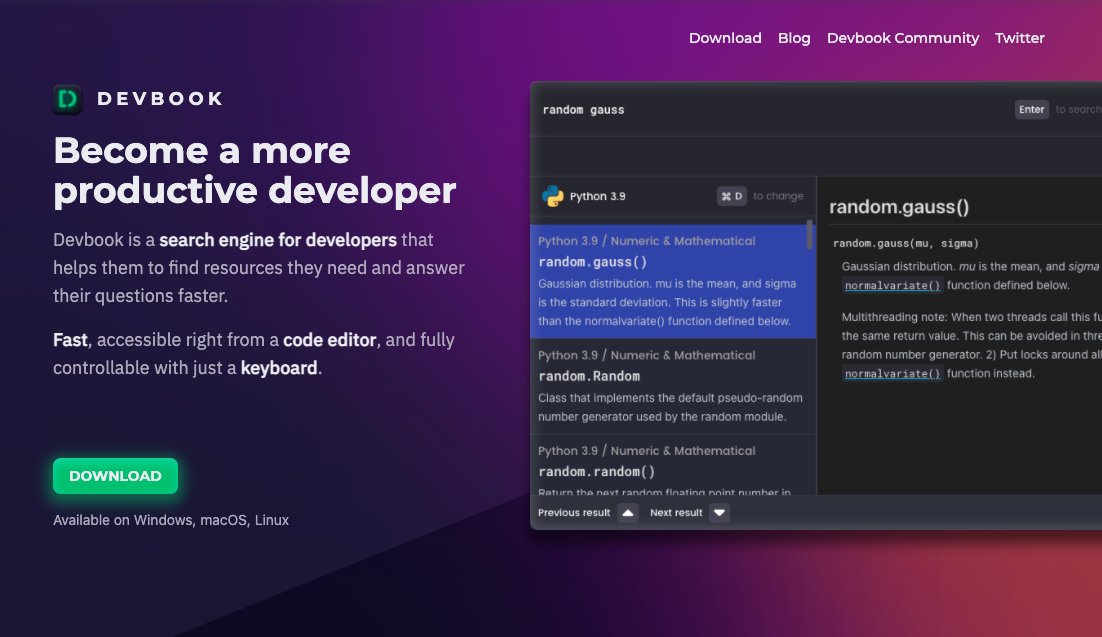1102x637 pixels.
Task: Click the Python logo icon
Action: (x=553, y=196)
